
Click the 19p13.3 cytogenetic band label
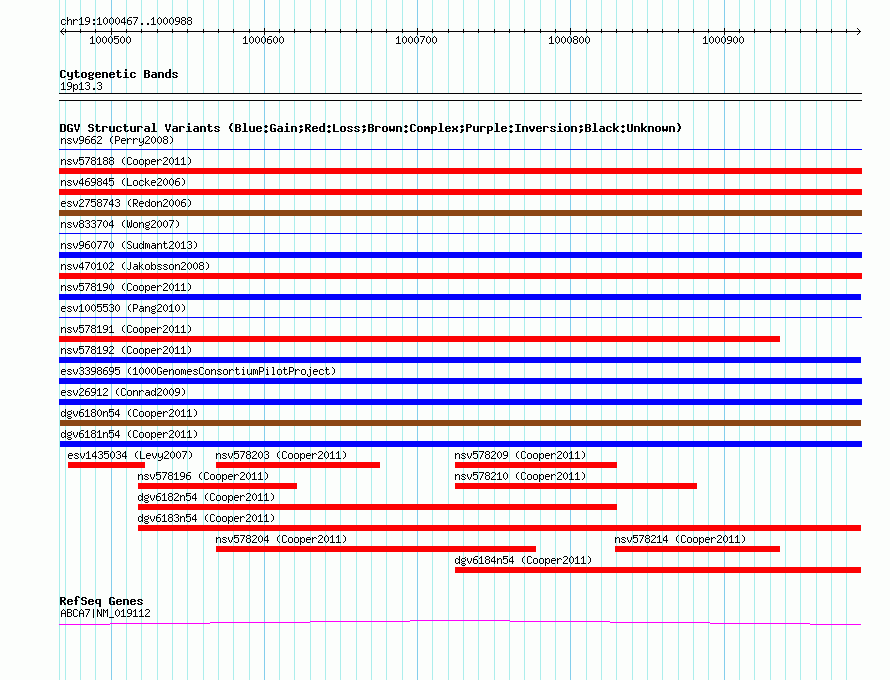pyautogui.click(x=81, y=86)
